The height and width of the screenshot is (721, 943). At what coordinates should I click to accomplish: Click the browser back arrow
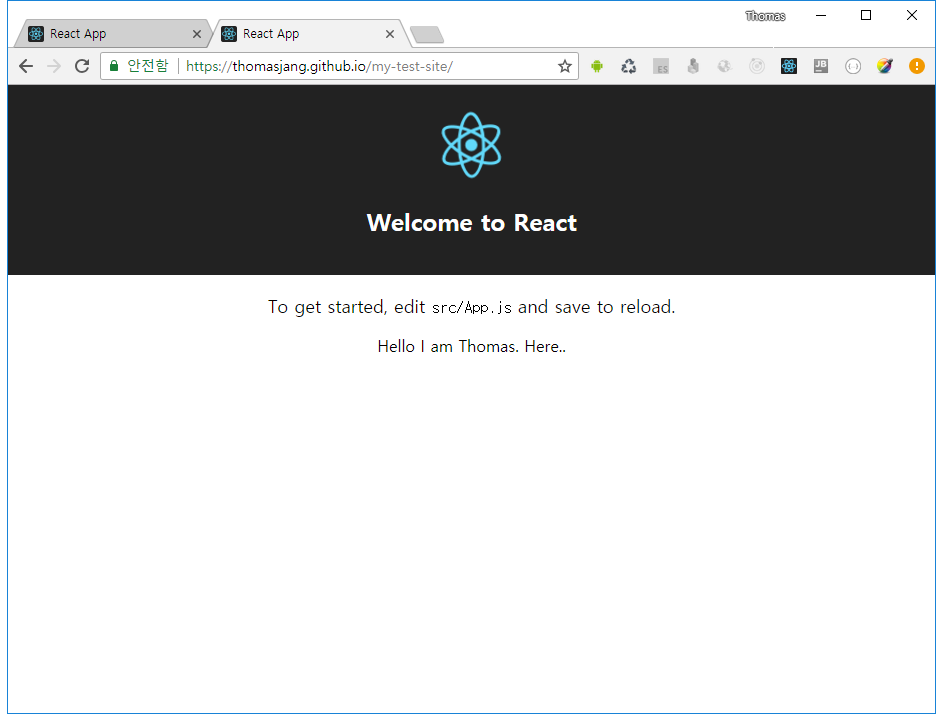coord(25,66)
